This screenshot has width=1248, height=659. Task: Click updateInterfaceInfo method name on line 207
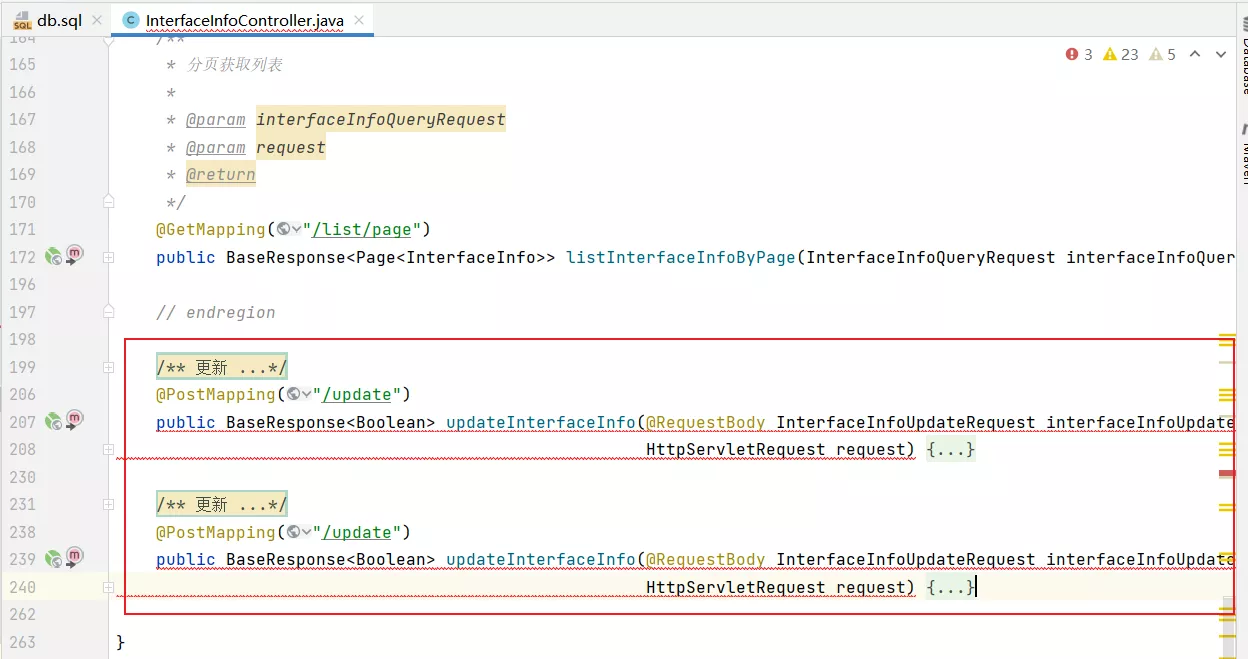click(x=541, y=422)
